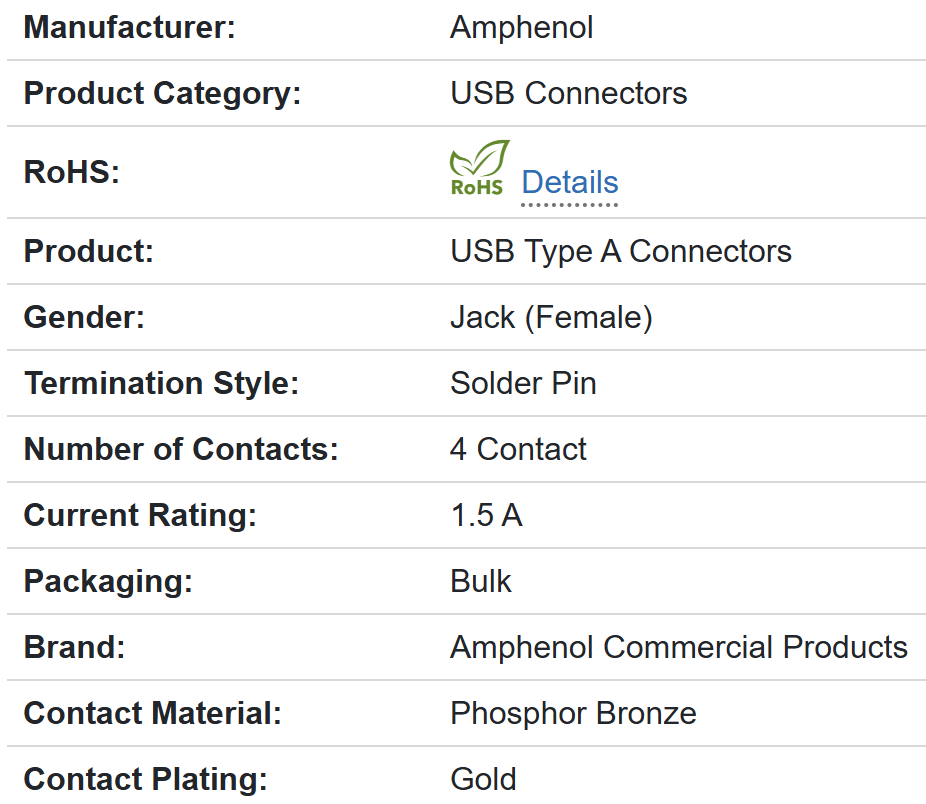Screen dimensions: 926x804
Task: Open the RoHS Details link
Action: pyautogui.click(x=569, y=183)
